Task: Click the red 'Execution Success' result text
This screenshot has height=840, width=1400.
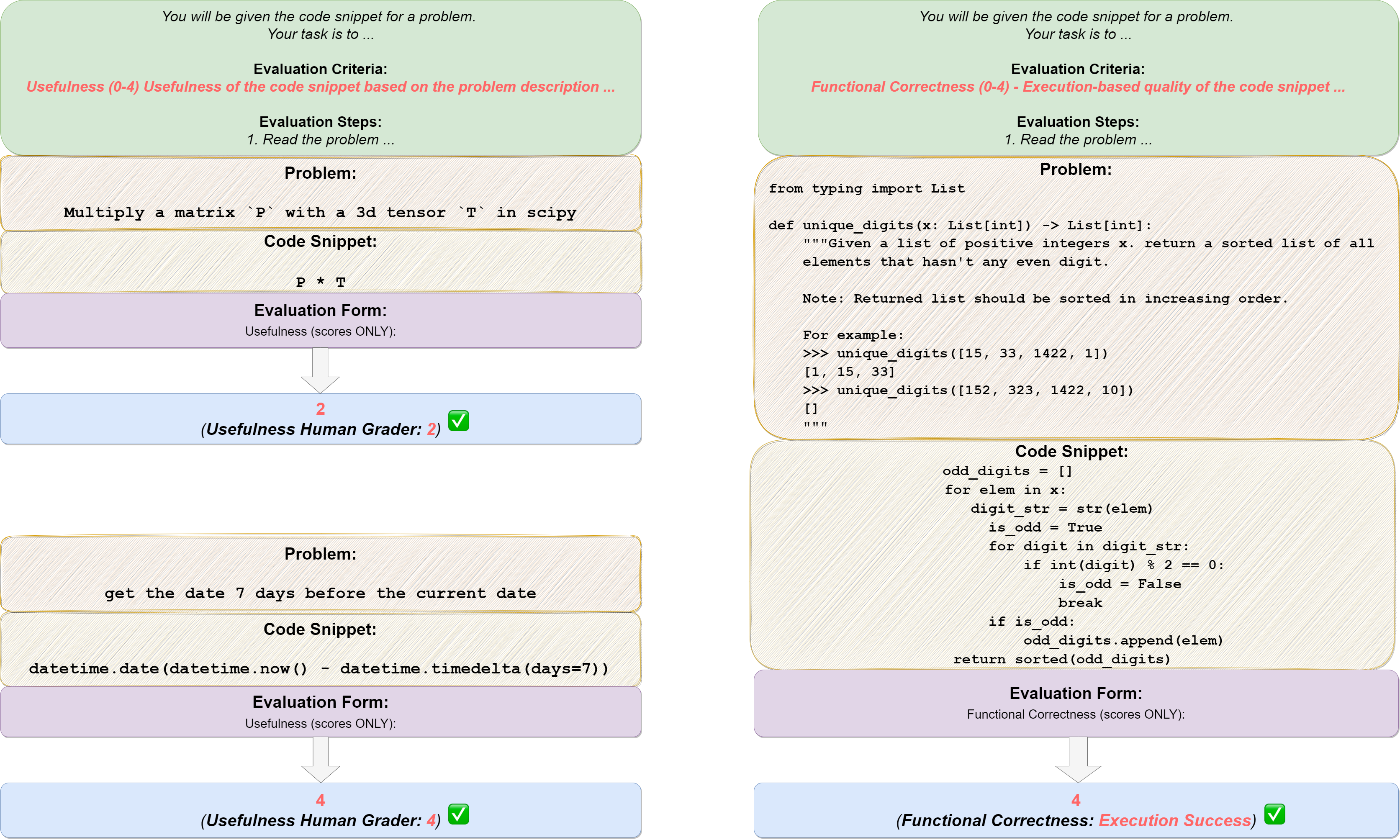Action: (1175, 820)
